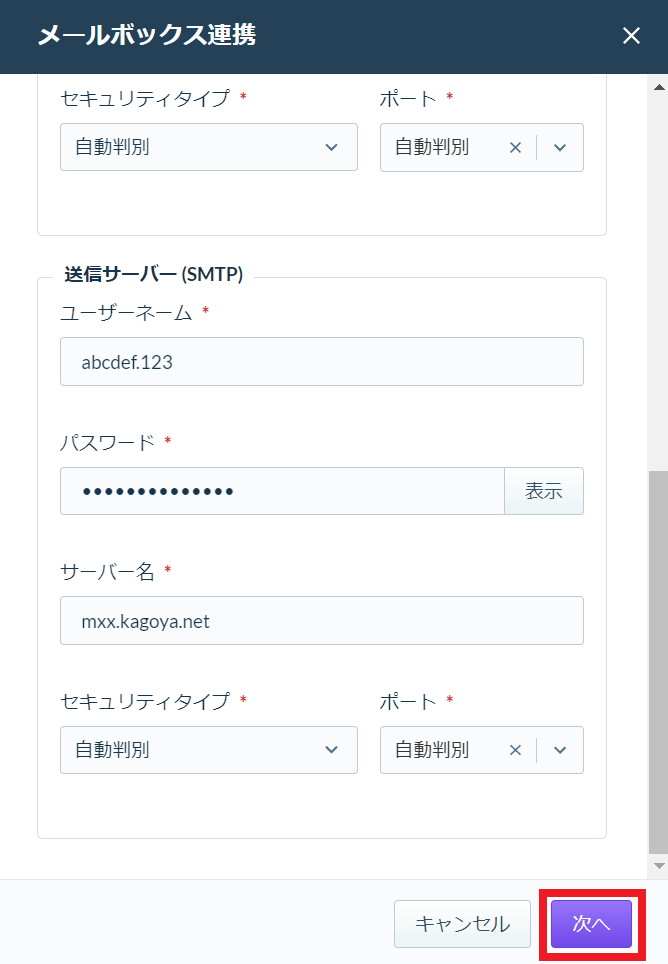Open the upper セキュリティタイプ dropdown

pos(209,147)
